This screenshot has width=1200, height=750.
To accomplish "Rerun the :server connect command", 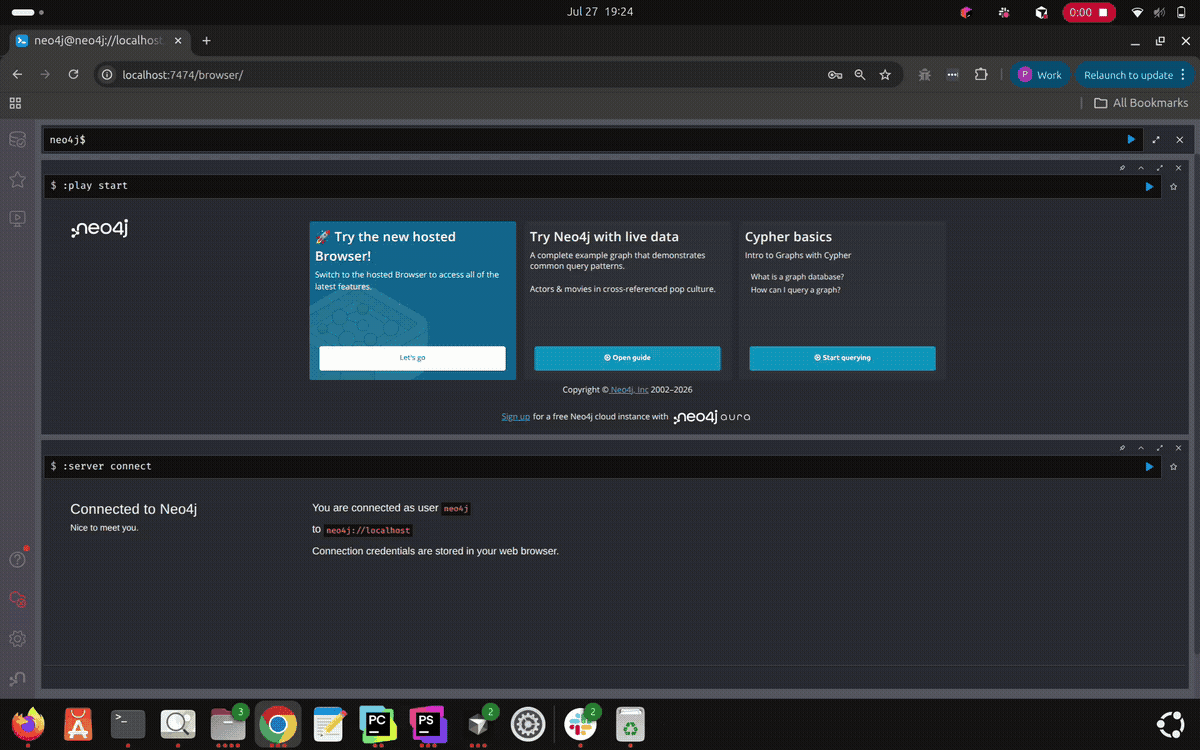I will (1149, 466).
